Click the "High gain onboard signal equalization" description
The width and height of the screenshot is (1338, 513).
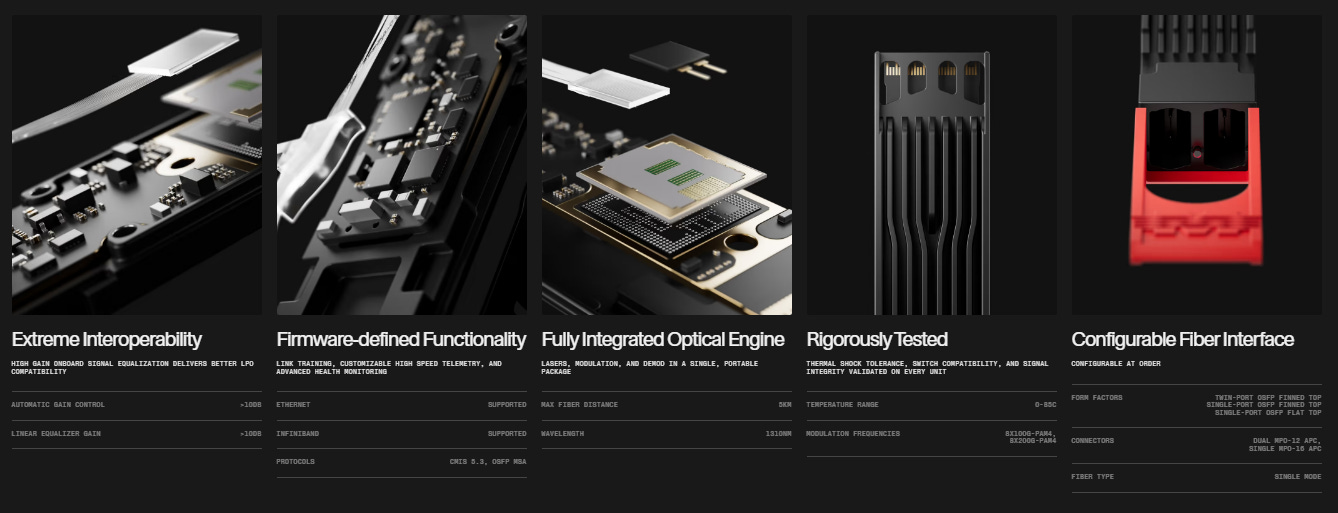(134, 368)
